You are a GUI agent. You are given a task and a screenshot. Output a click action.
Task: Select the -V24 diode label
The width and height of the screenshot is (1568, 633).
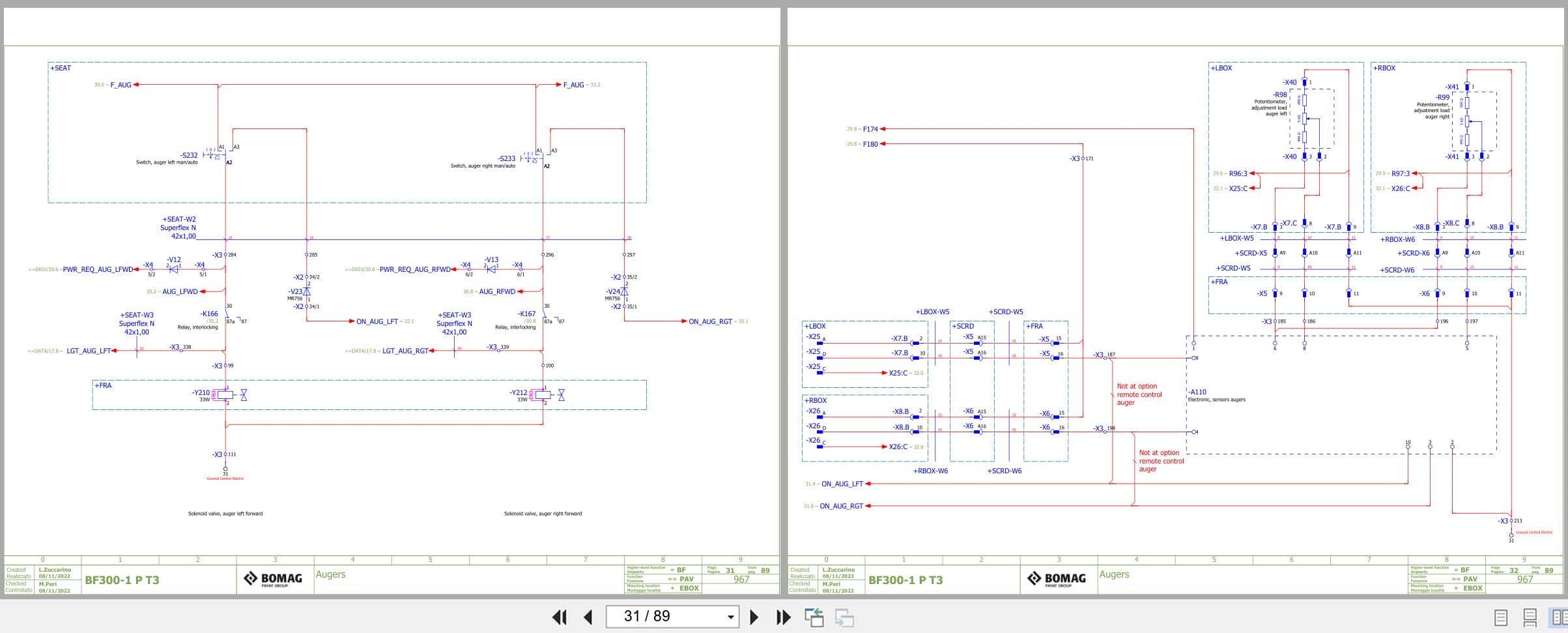point(612,291)
